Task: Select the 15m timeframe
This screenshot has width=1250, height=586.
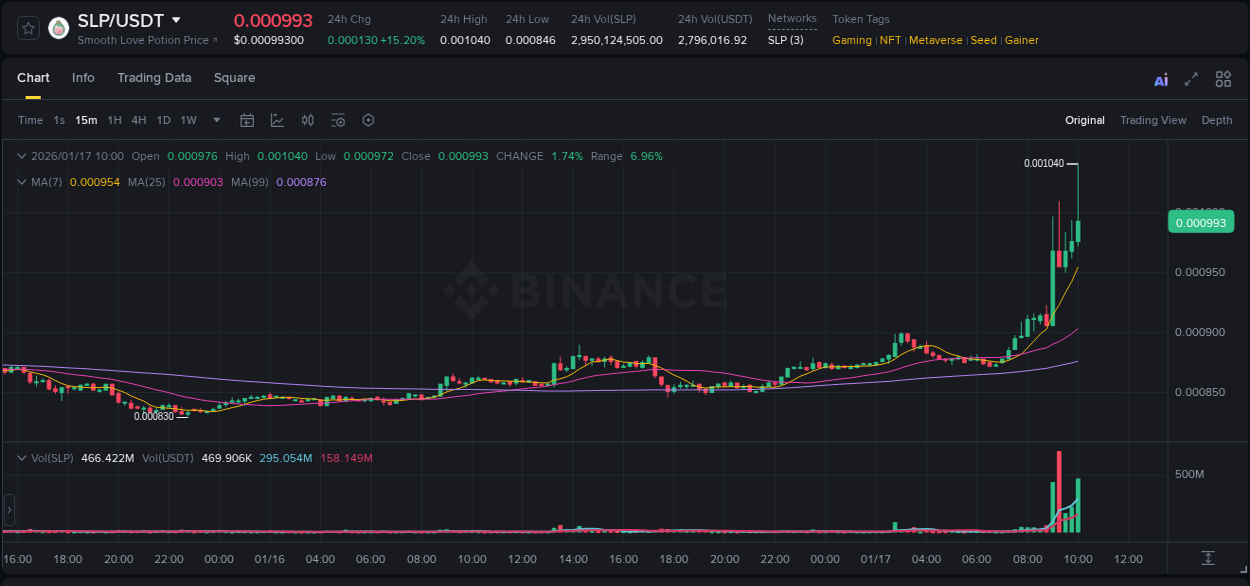Action: pyautogui.click(x=85, y=119)
